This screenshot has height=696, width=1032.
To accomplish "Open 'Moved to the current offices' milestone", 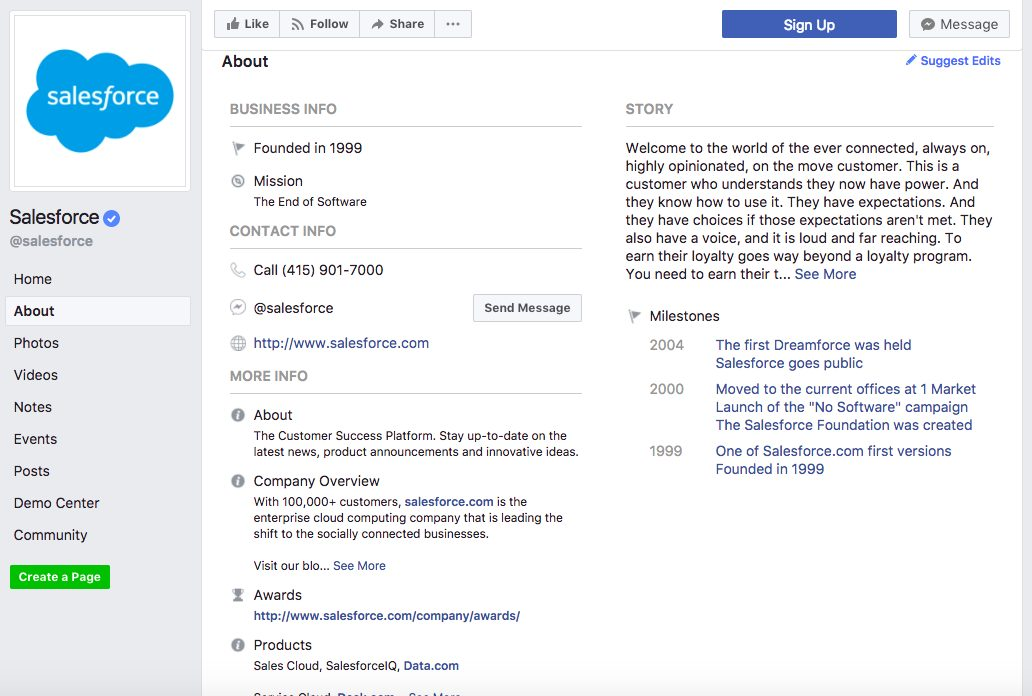I will [x=846, y=389].
